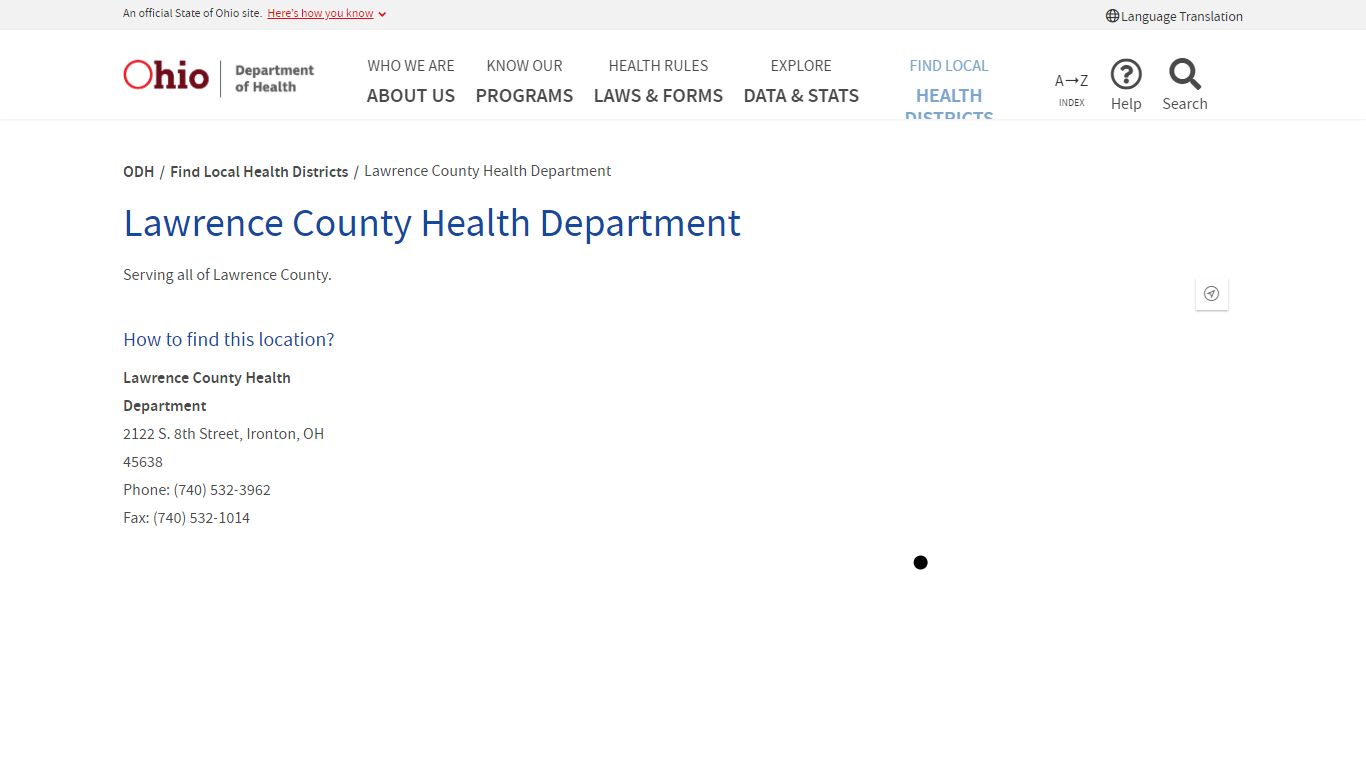Screen dimensions: 1366x768
Task: Open "How to find this location?" link
Action: (228, 339)
